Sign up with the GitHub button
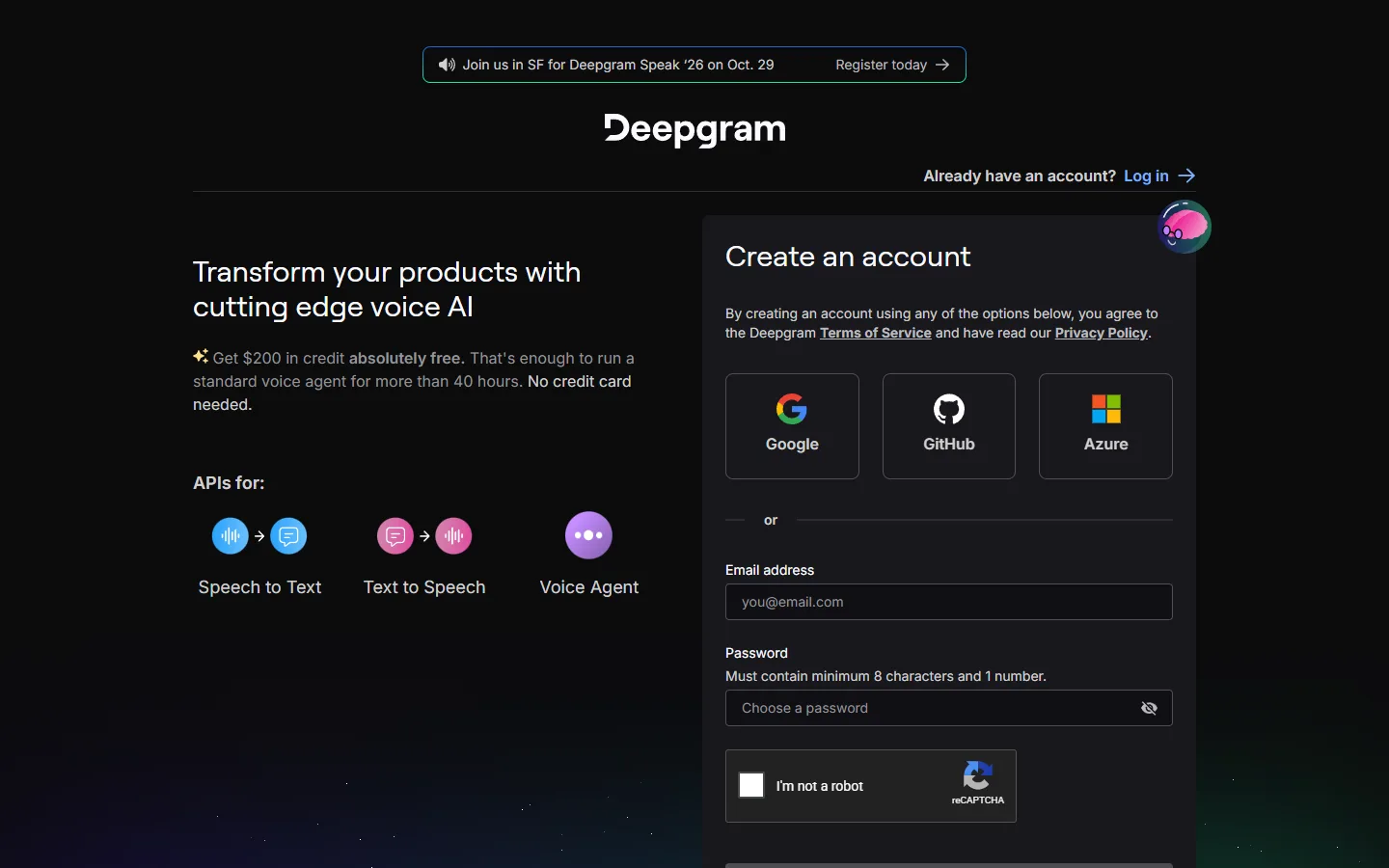 (x=949, y=426)
